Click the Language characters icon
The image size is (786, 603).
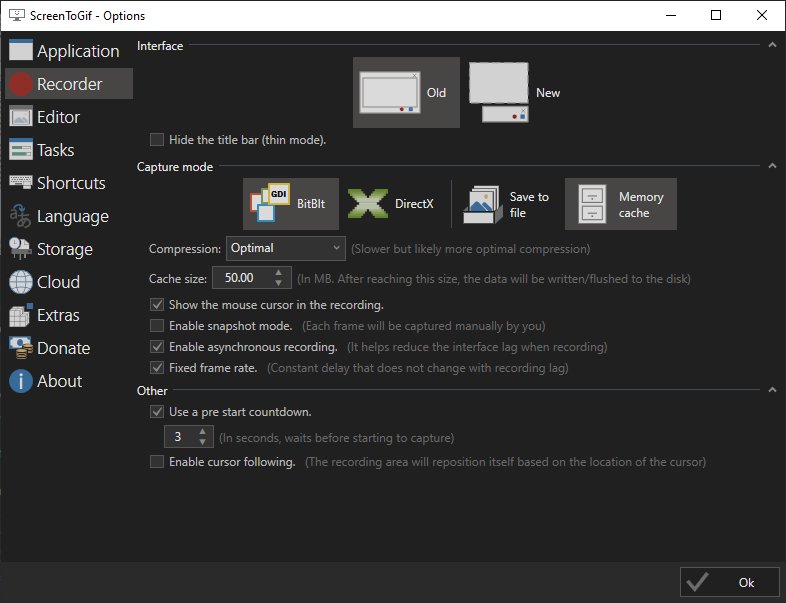pos(21,216)
